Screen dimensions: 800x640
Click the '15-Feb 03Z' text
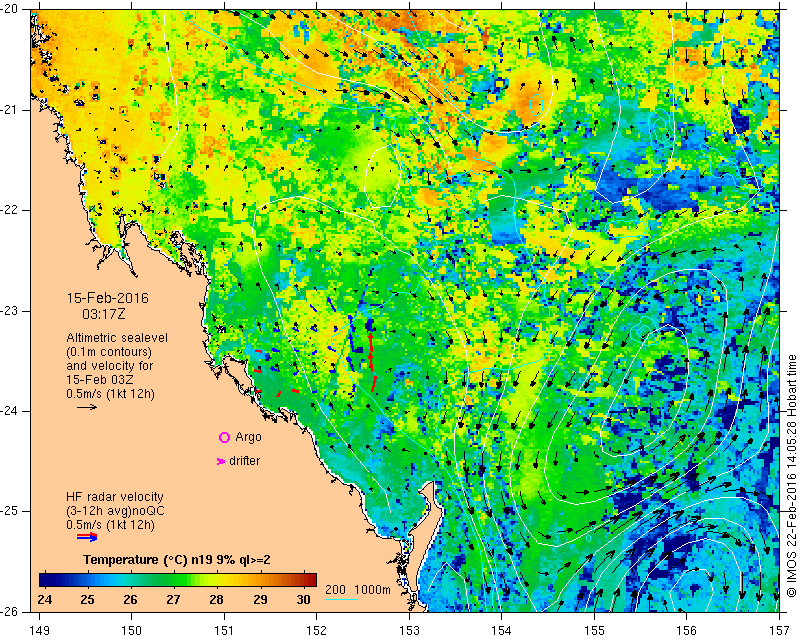[100, 380]
